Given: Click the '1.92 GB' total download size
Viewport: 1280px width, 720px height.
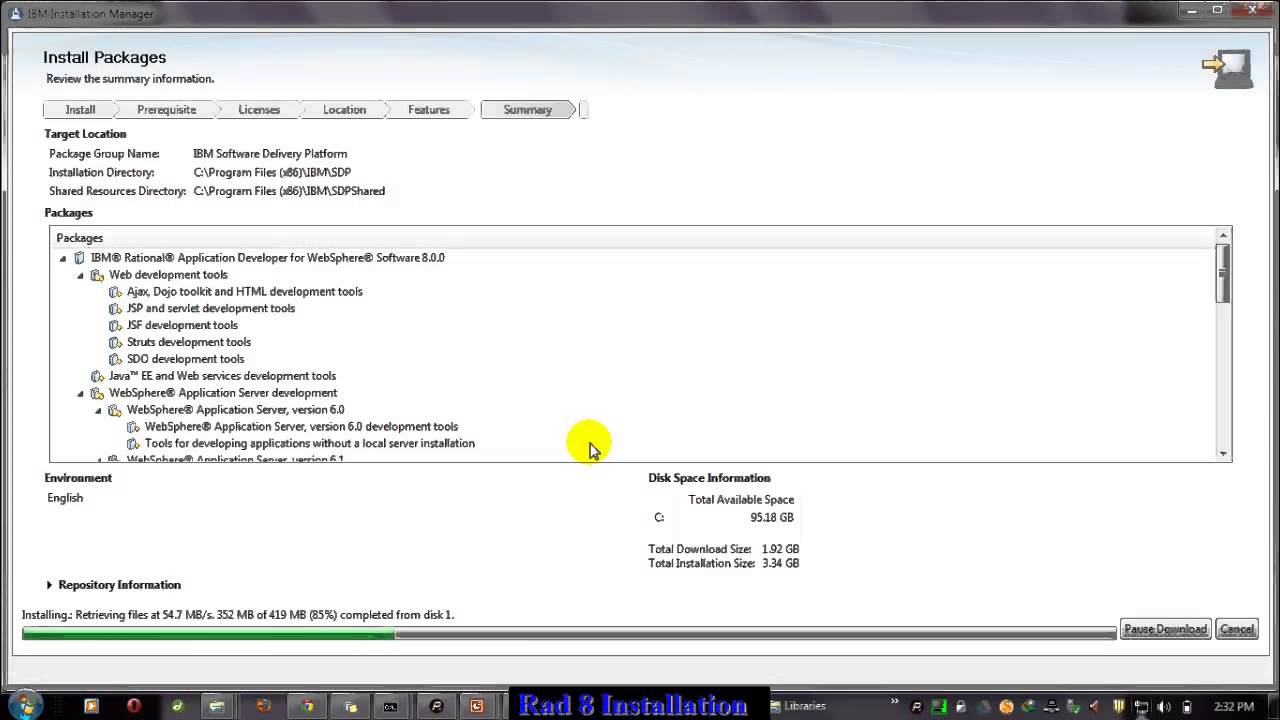Looking at the screenshot, I should [780, 549].
